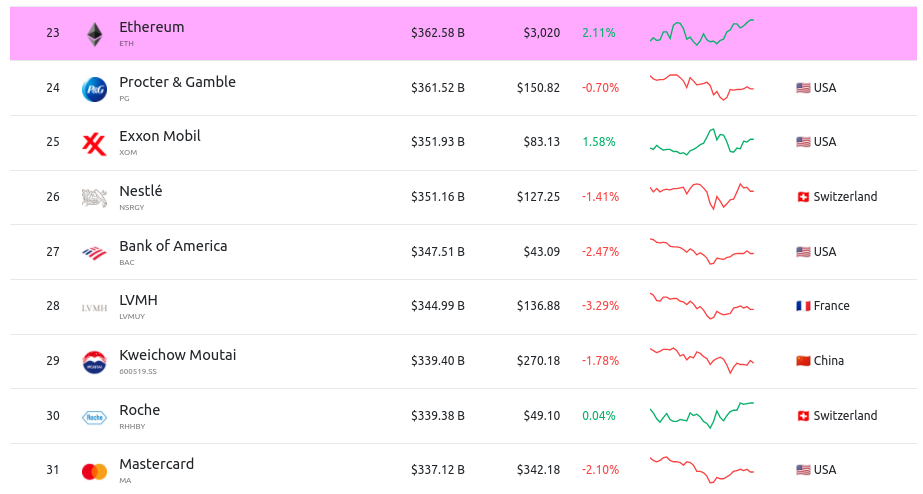
Task: Click the Roche green price sparkline
Action: (701, 414)
